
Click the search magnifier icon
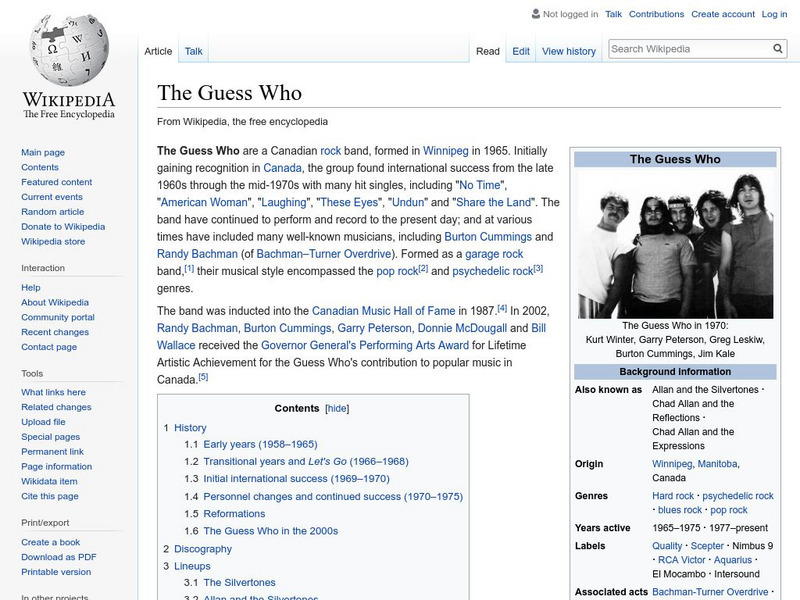778,48
